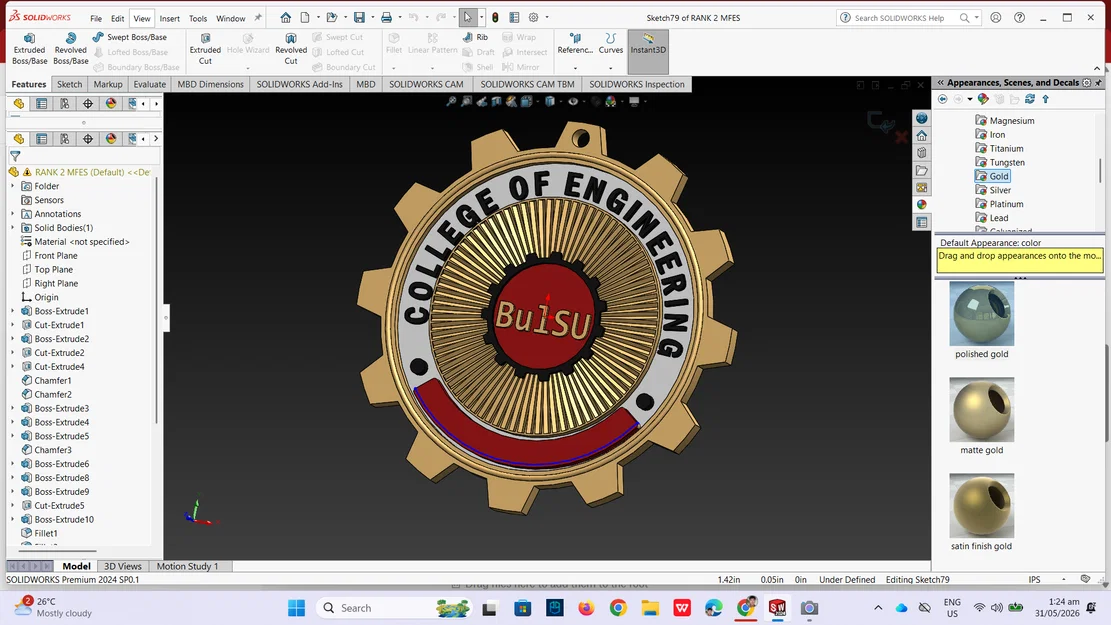The width and height of the screenshot is (1111, 625).
Task: Pin the menu bar with pushpin
Action: 258,18
